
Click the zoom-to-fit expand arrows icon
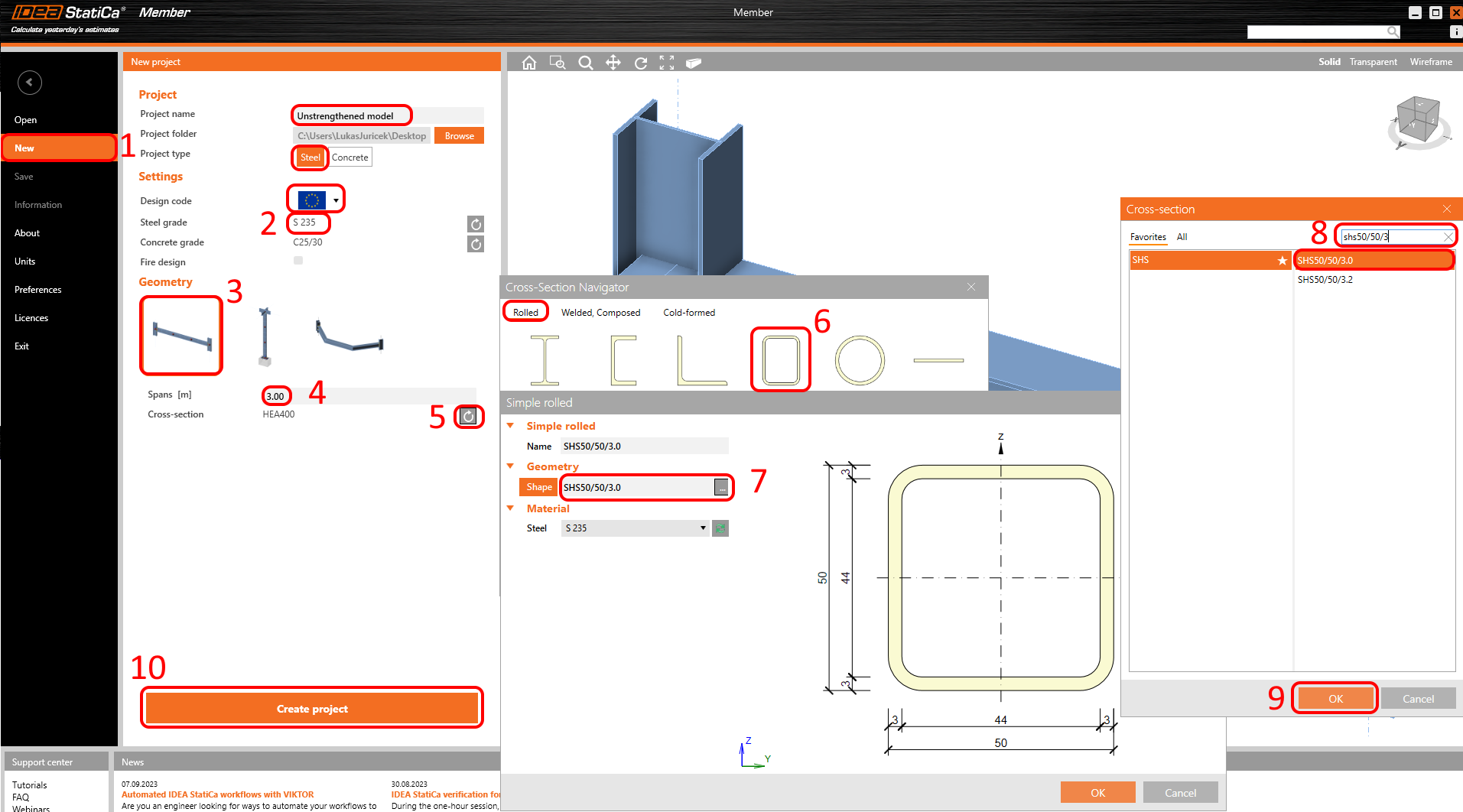coord(667,63)
